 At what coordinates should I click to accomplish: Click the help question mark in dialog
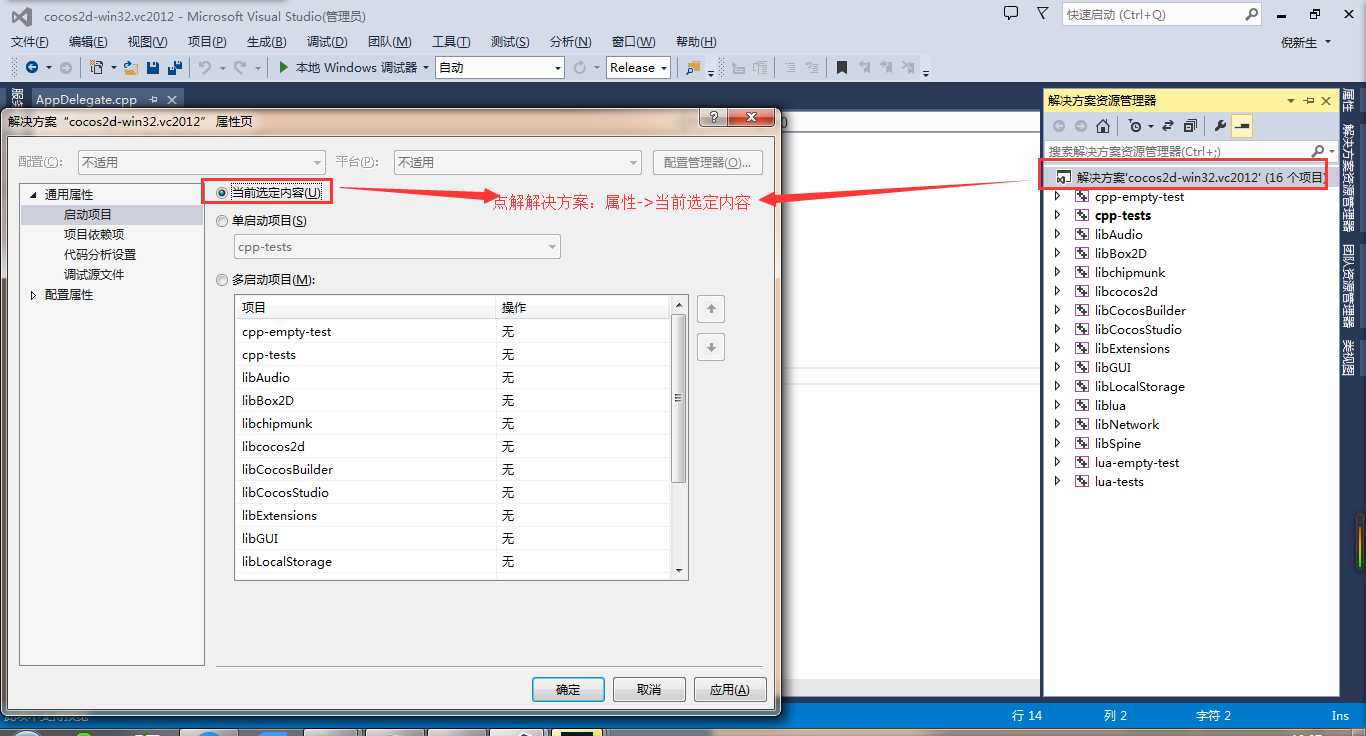(713, 118)
